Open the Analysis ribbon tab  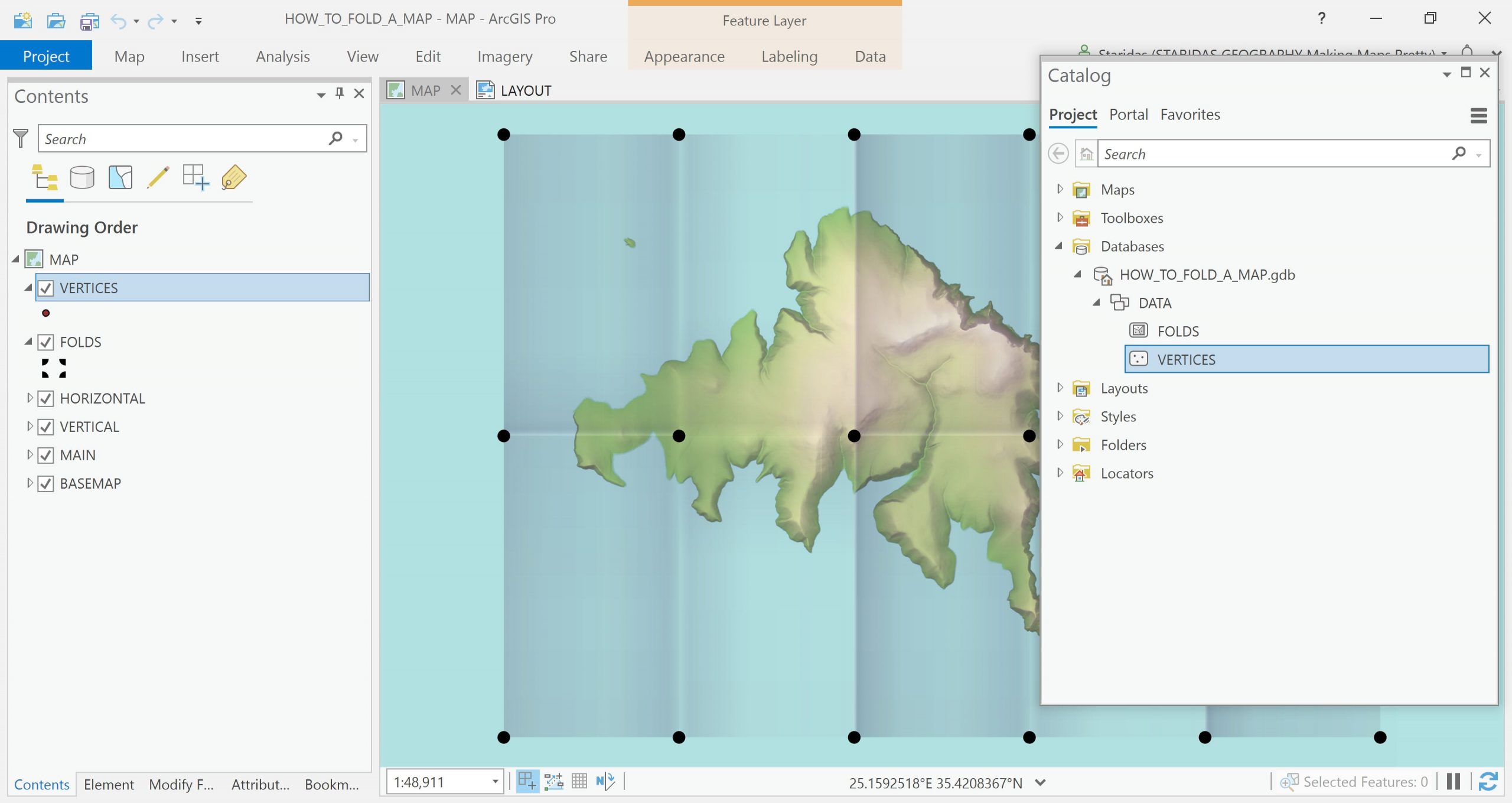pos(282,57)
